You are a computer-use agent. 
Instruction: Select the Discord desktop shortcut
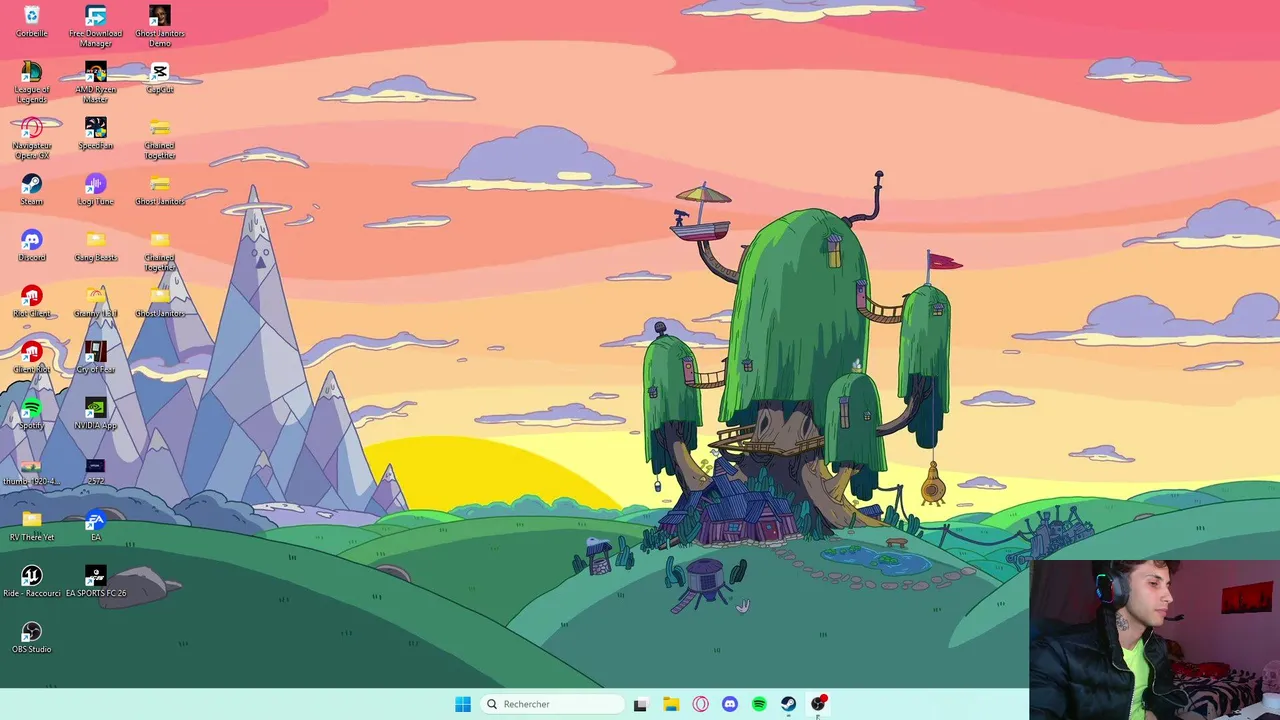pos(32,245)
